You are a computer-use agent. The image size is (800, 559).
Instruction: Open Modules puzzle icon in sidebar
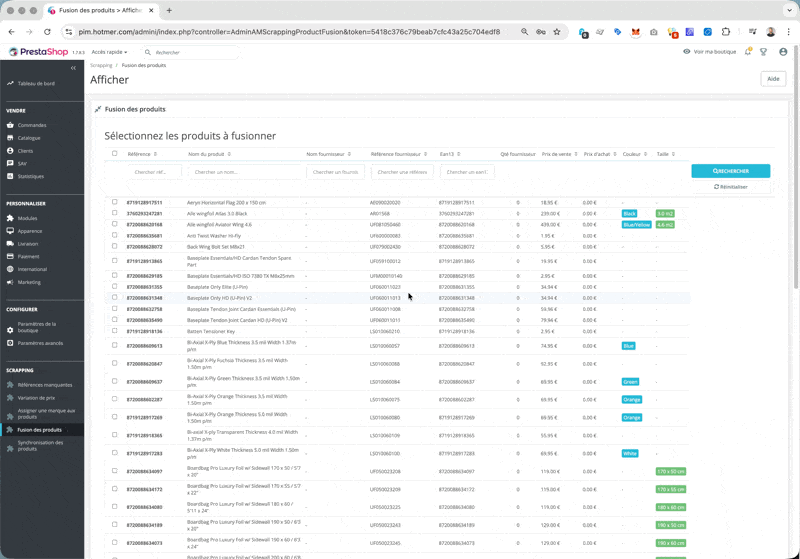point(10,218)
